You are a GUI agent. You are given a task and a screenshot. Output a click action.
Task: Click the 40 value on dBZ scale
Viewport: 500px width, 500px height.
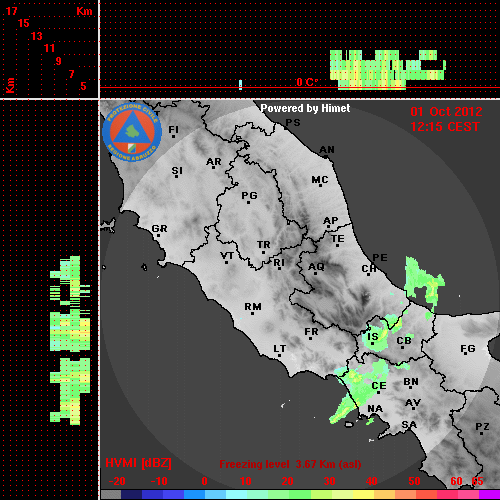point(372,481)
